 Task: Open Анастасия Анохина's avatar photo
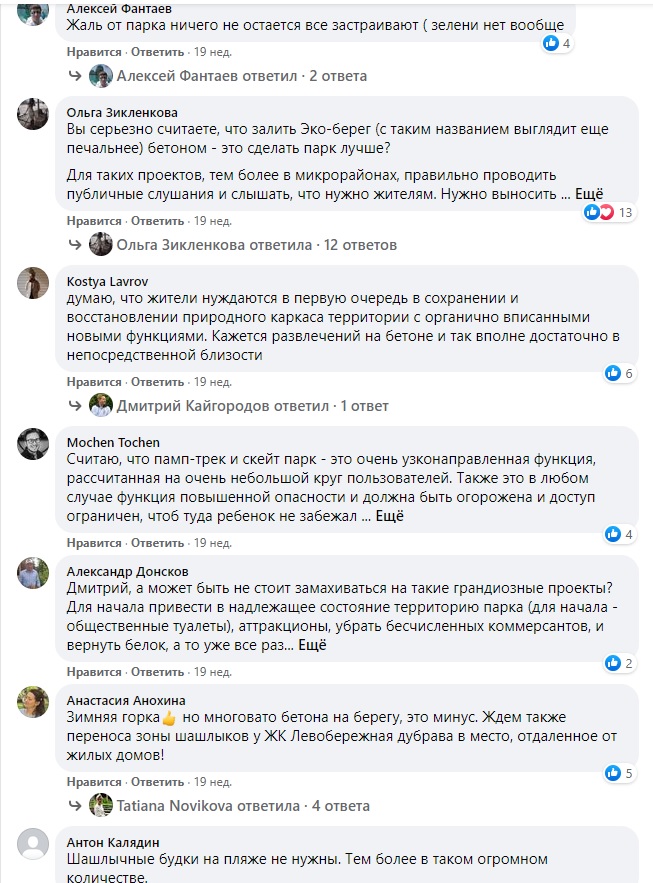tap(34, 702)
